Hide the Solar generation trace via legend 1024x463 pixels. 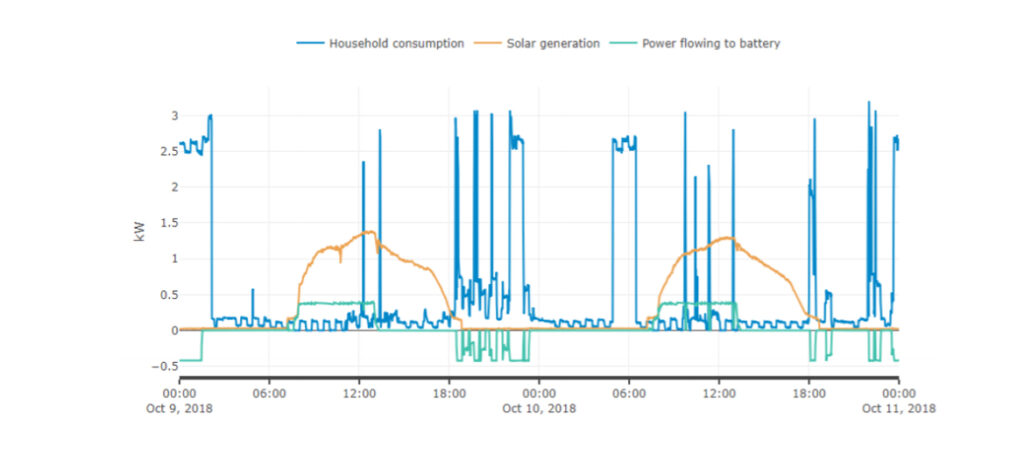551,43
